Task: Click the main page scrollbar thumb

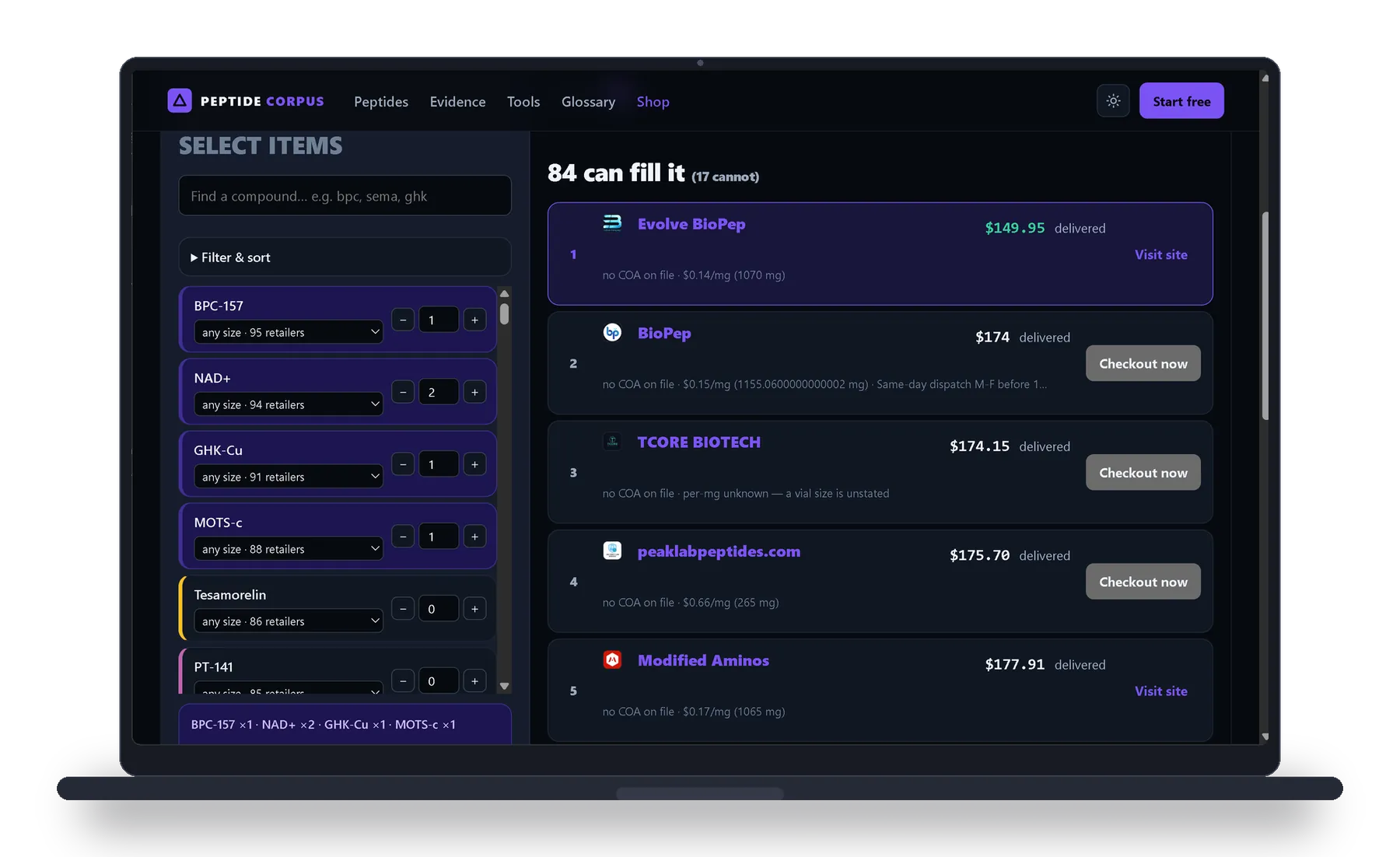Action: (x=1265, y=315)
